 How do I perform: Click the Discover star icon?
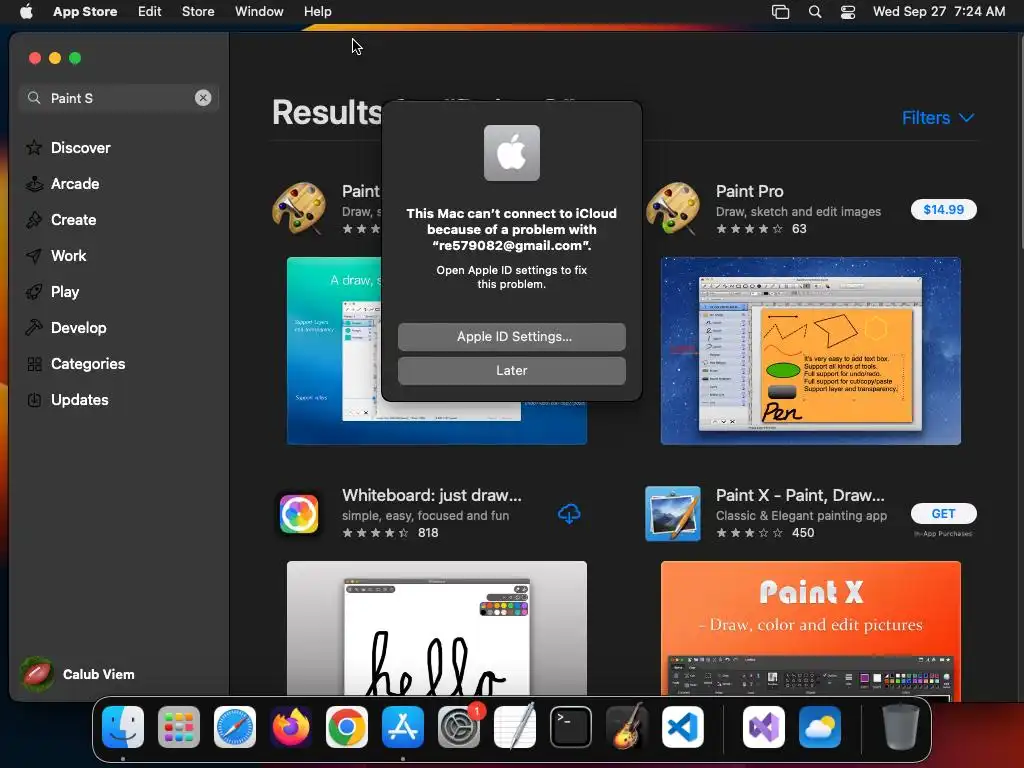click(34, 148)
